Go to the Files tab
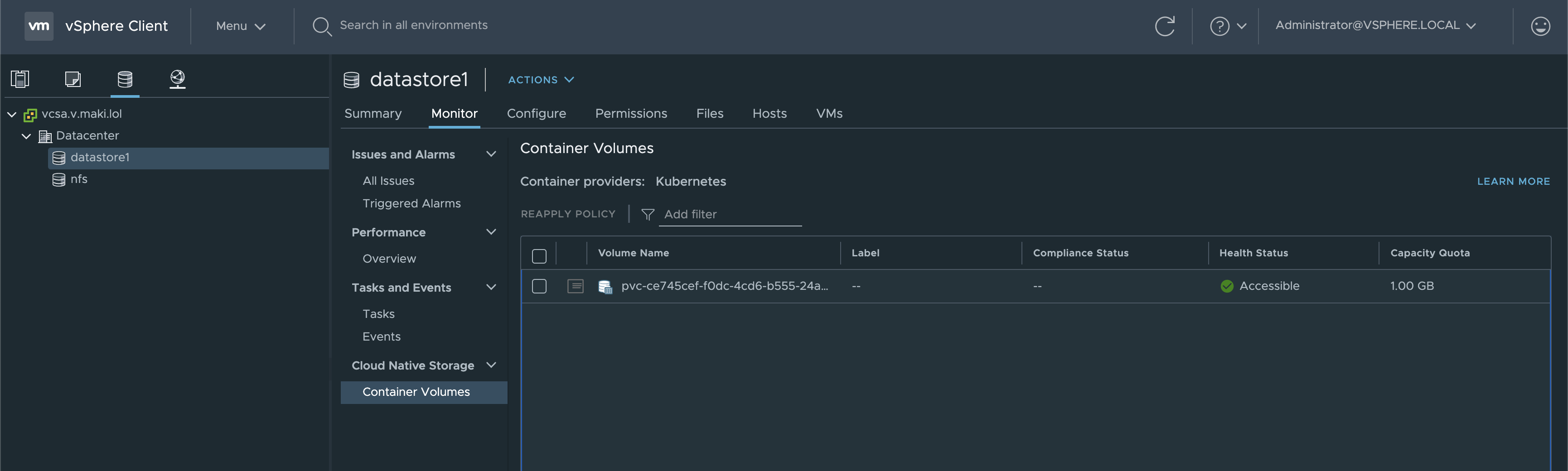The height and width of the screenshot is (471, 1568). click(710, 113)
